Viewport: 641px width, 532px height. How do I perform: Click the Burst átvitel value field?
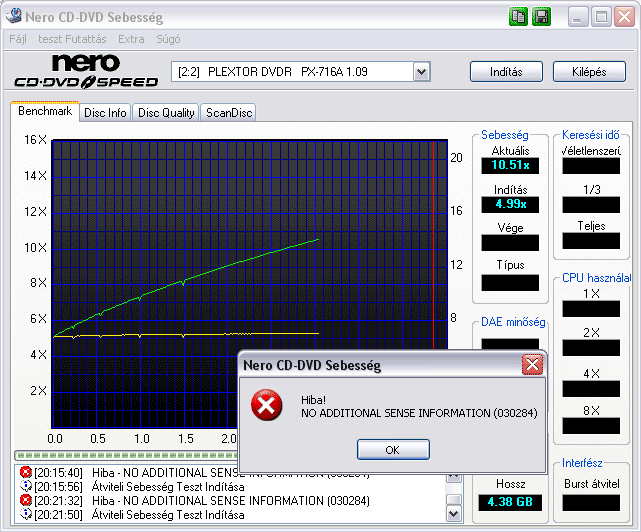coord(591,503)
